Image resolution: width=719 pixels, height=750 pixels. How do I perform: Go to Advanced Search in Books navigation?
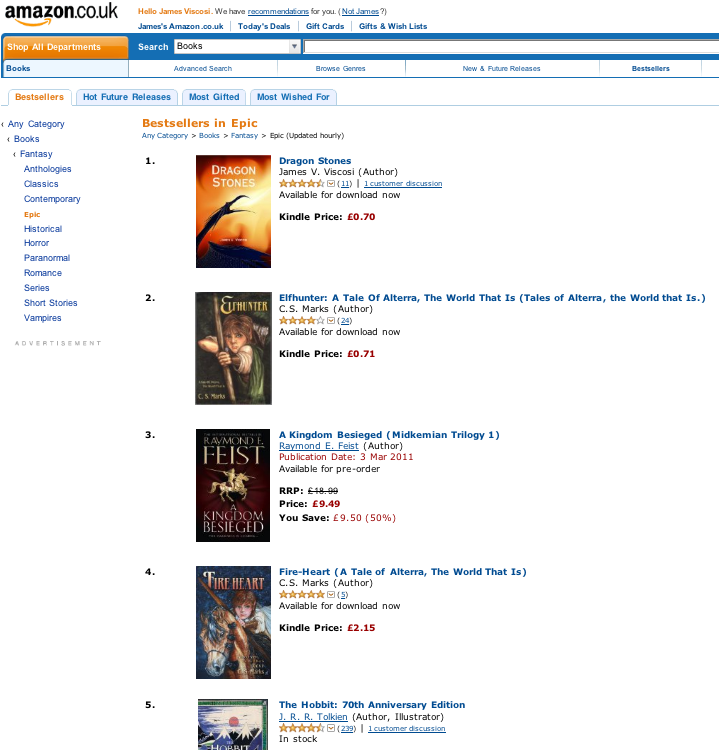pyautogui.click(x=203, y=69)
